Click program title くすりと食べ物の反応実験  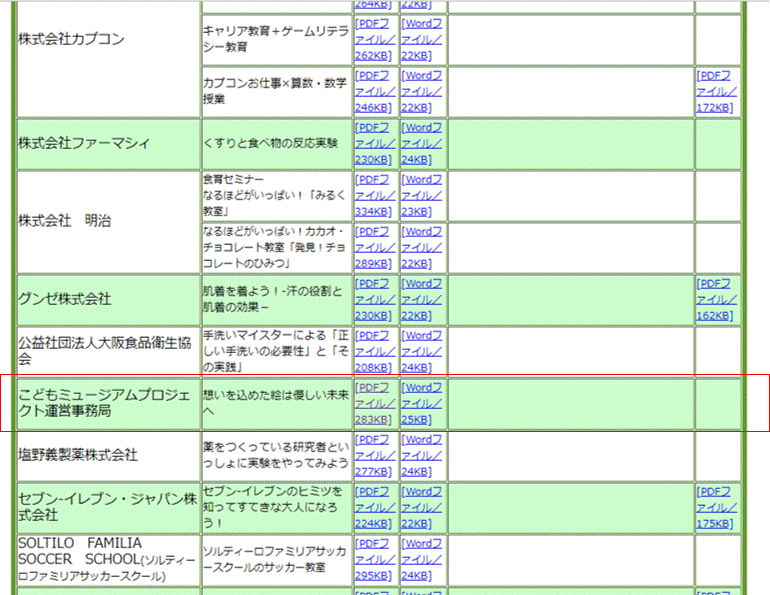(271, 143)
